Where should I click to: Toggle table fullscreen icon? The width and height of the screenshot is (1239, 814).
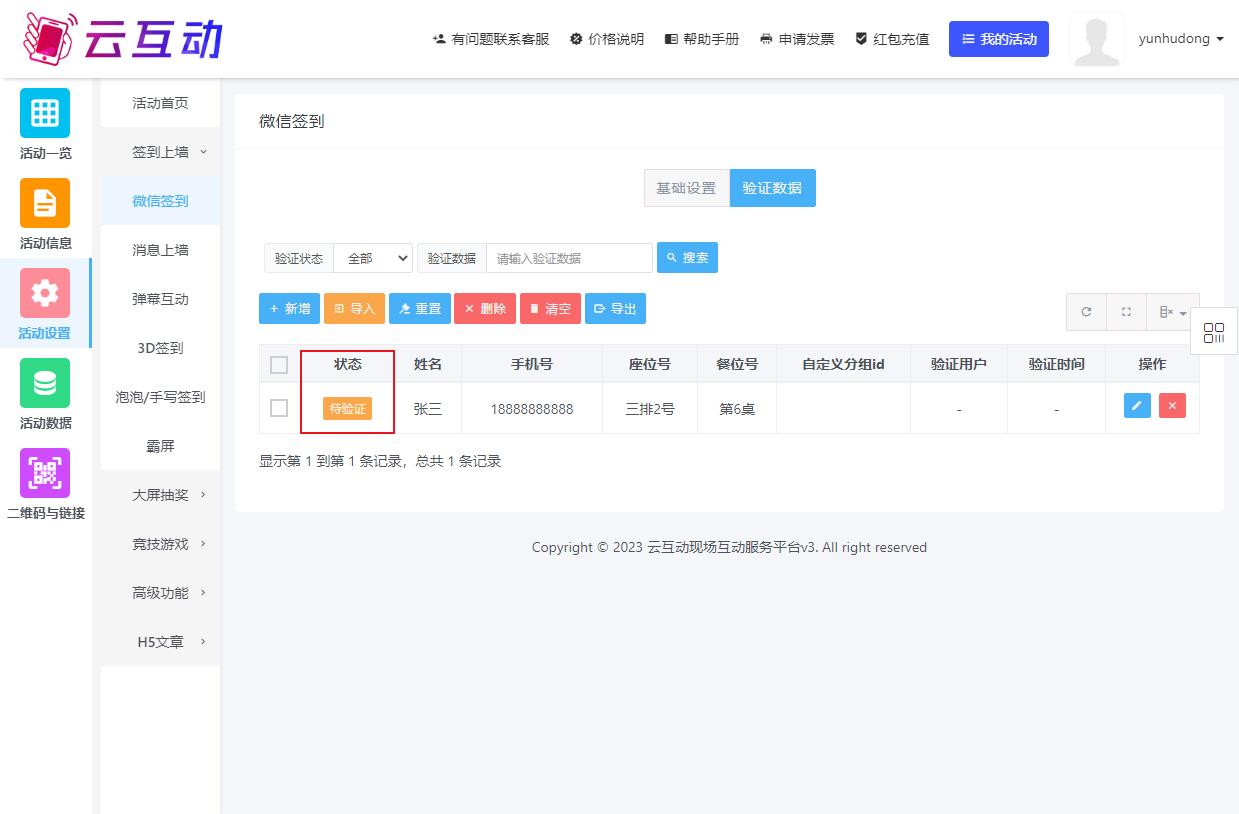(1126, 312)
